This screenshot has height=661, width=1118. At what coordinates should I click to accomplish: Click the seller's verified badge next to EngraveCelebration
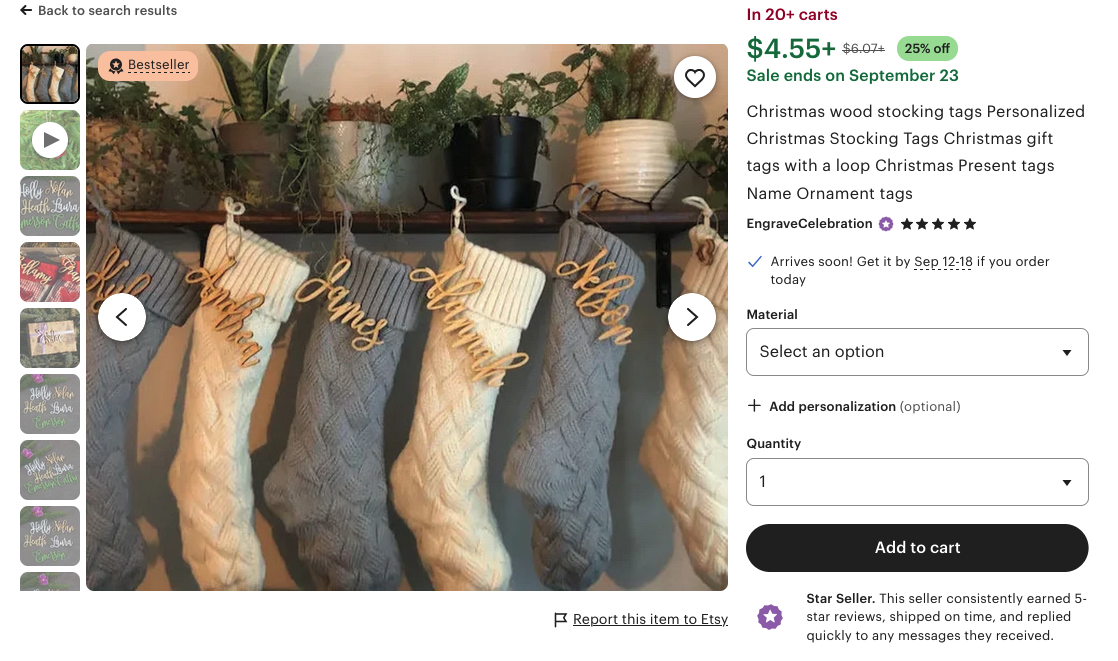(x=885, y=224)
